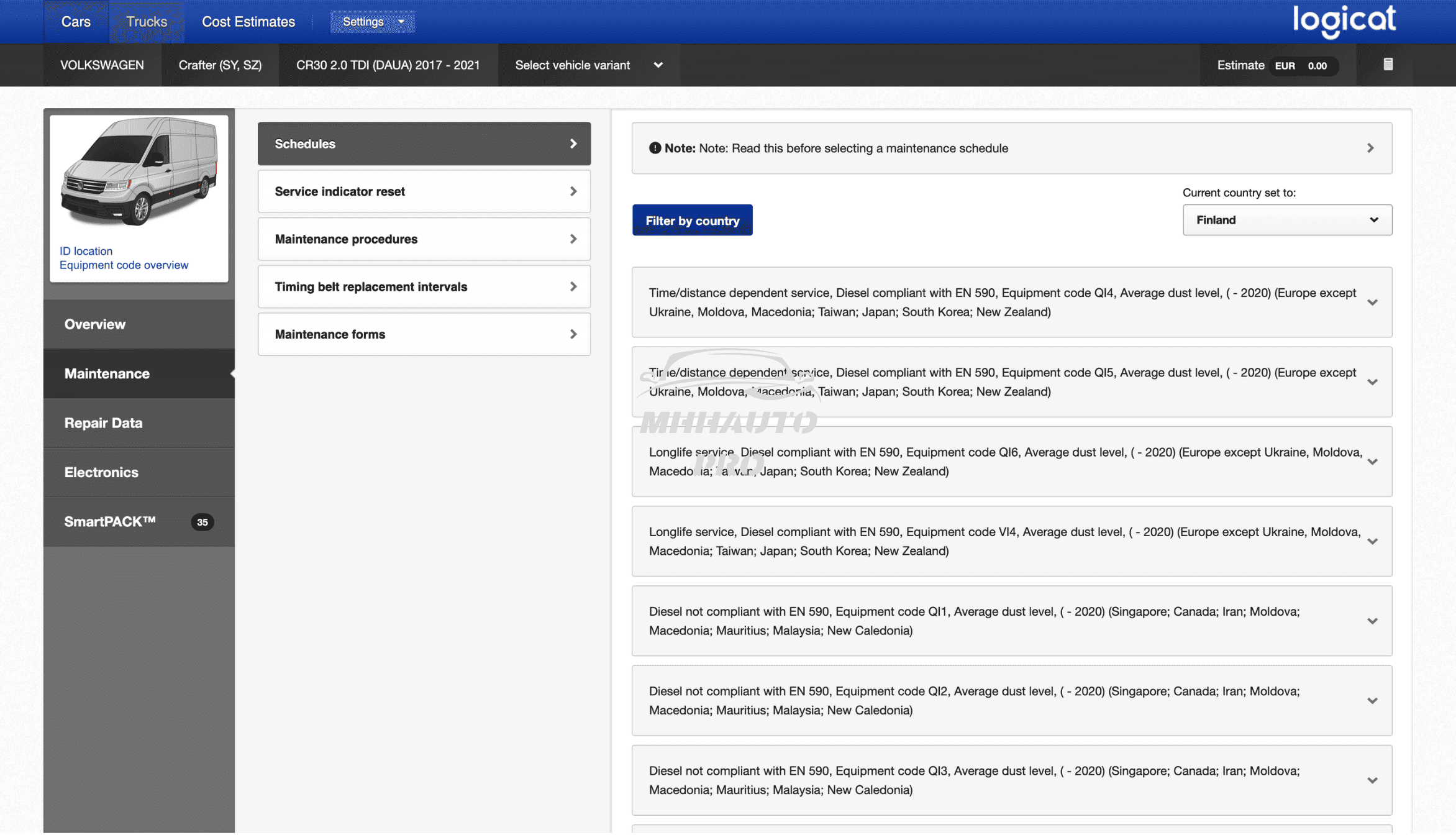This screenshot has width=1456, height=835.
Task: Open the Select vehicle variant dropdown
Action: tap(588, 65)
